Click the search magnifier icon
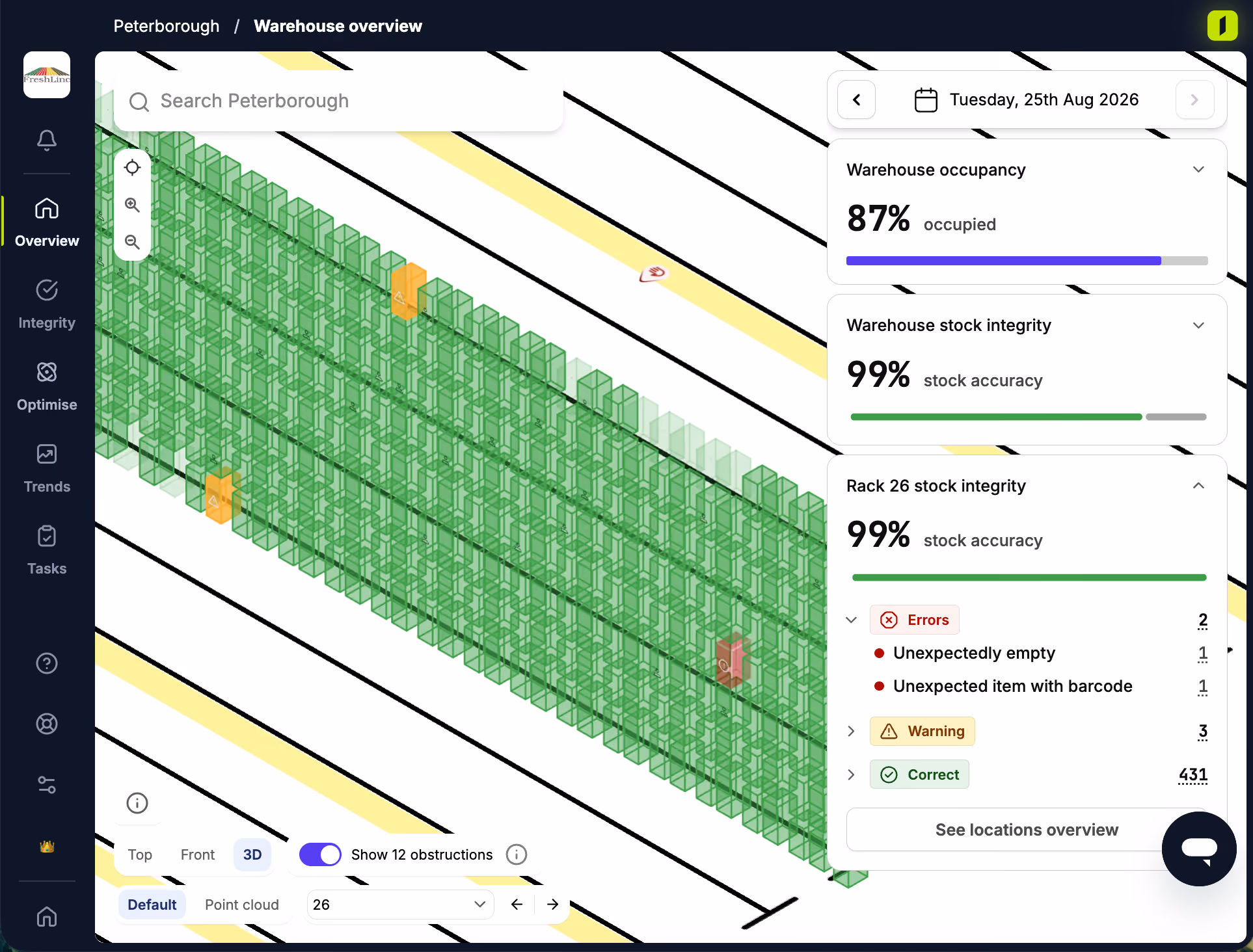This screenshot has width=1253, height=952. (139, 101)
